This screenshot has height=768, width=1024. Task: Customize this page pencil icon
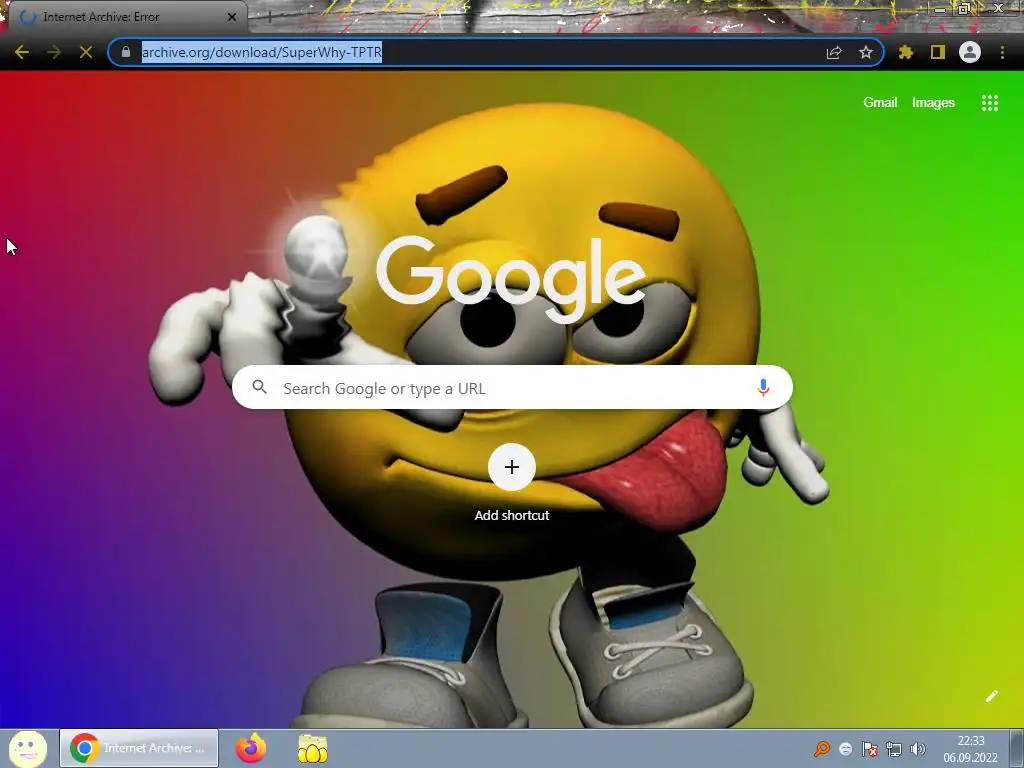pos(991,696)
